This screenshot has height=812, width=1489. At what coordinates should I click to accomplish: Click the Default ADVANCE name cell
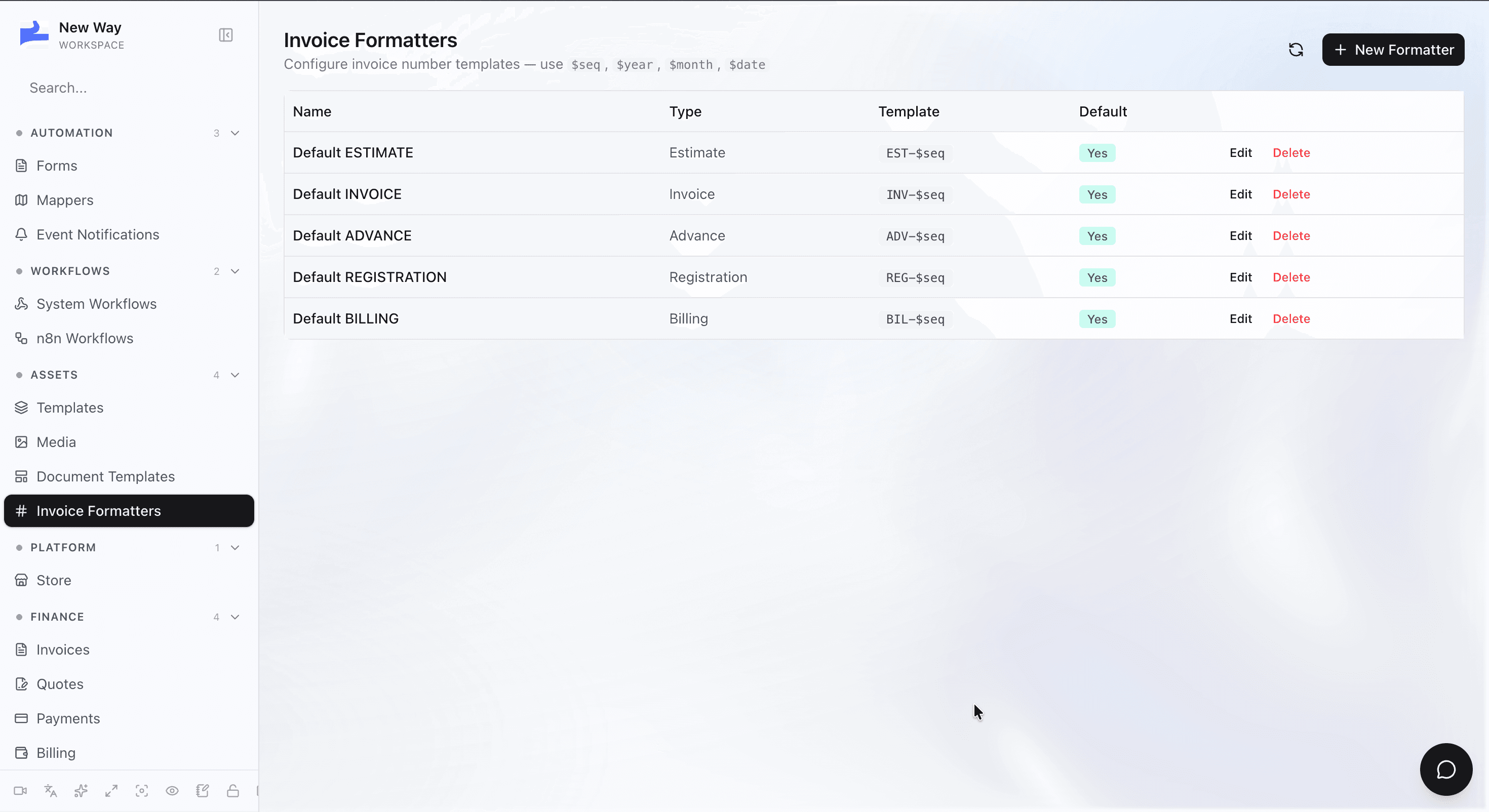click(x=352, y=236)
